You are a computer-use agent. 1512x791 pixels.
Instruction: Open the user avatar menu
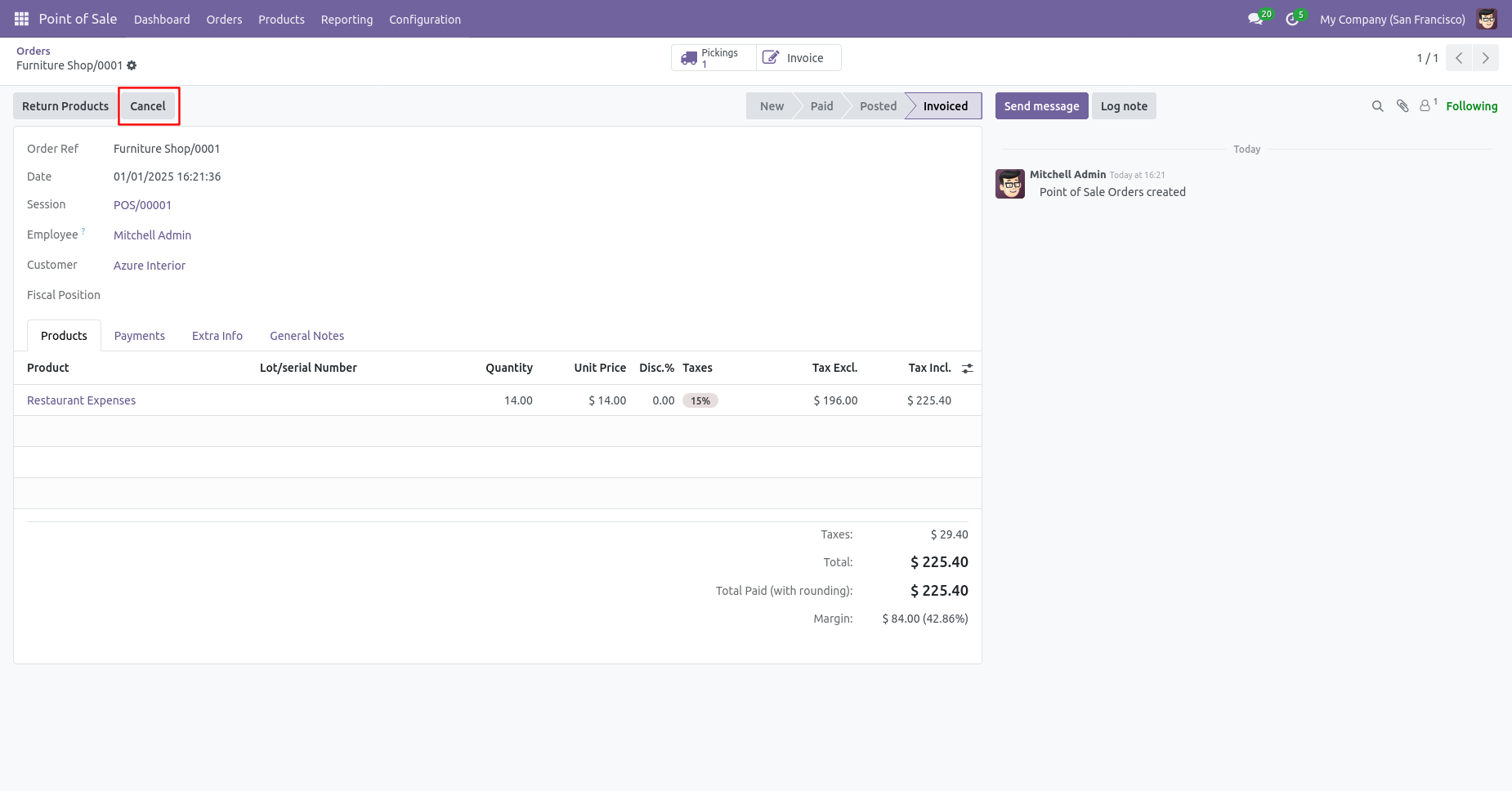click(x=1487, y=19)
